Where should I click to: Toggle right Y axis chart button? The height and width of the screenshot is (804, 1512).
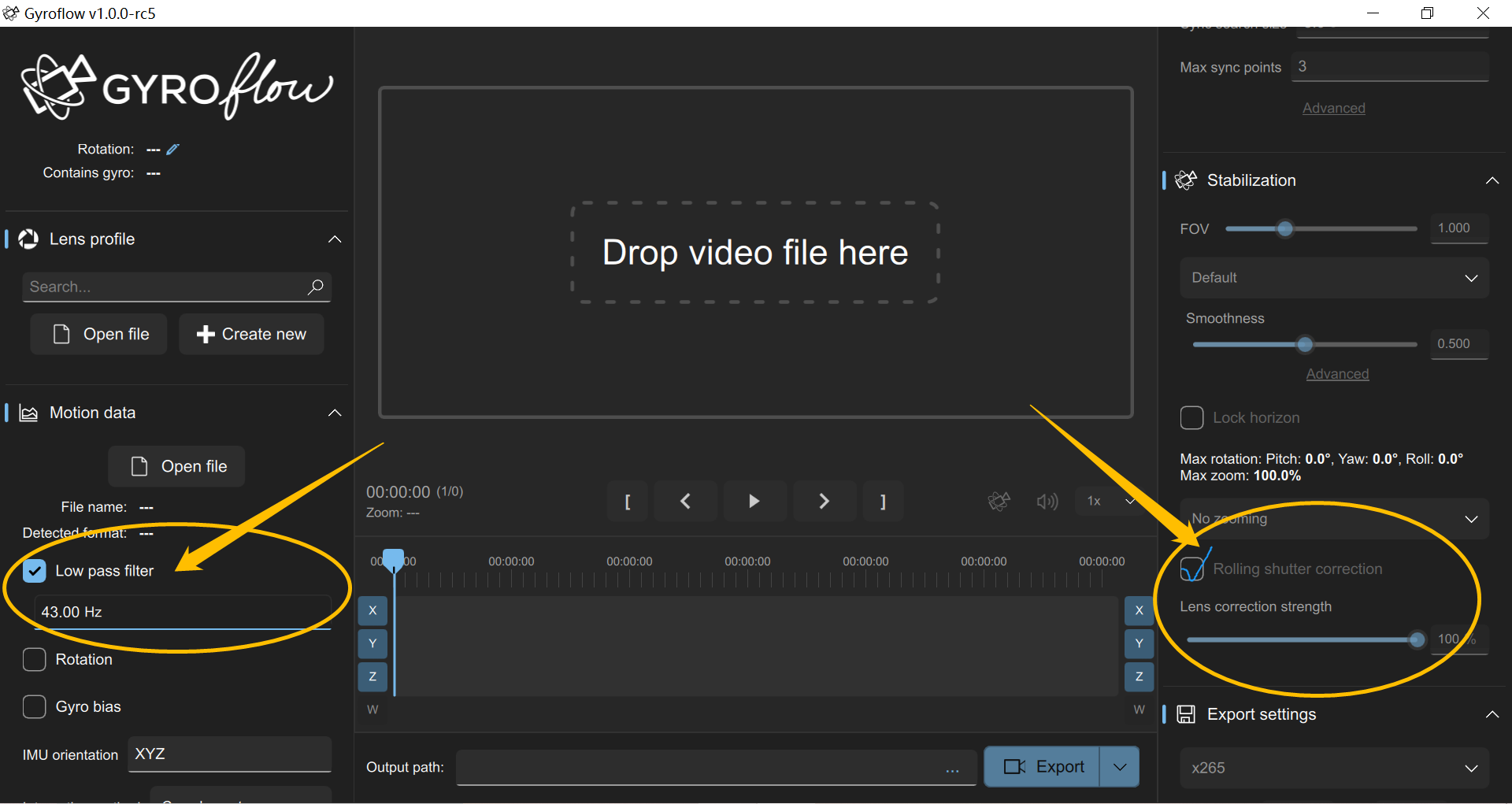[x=1139, y=643]
